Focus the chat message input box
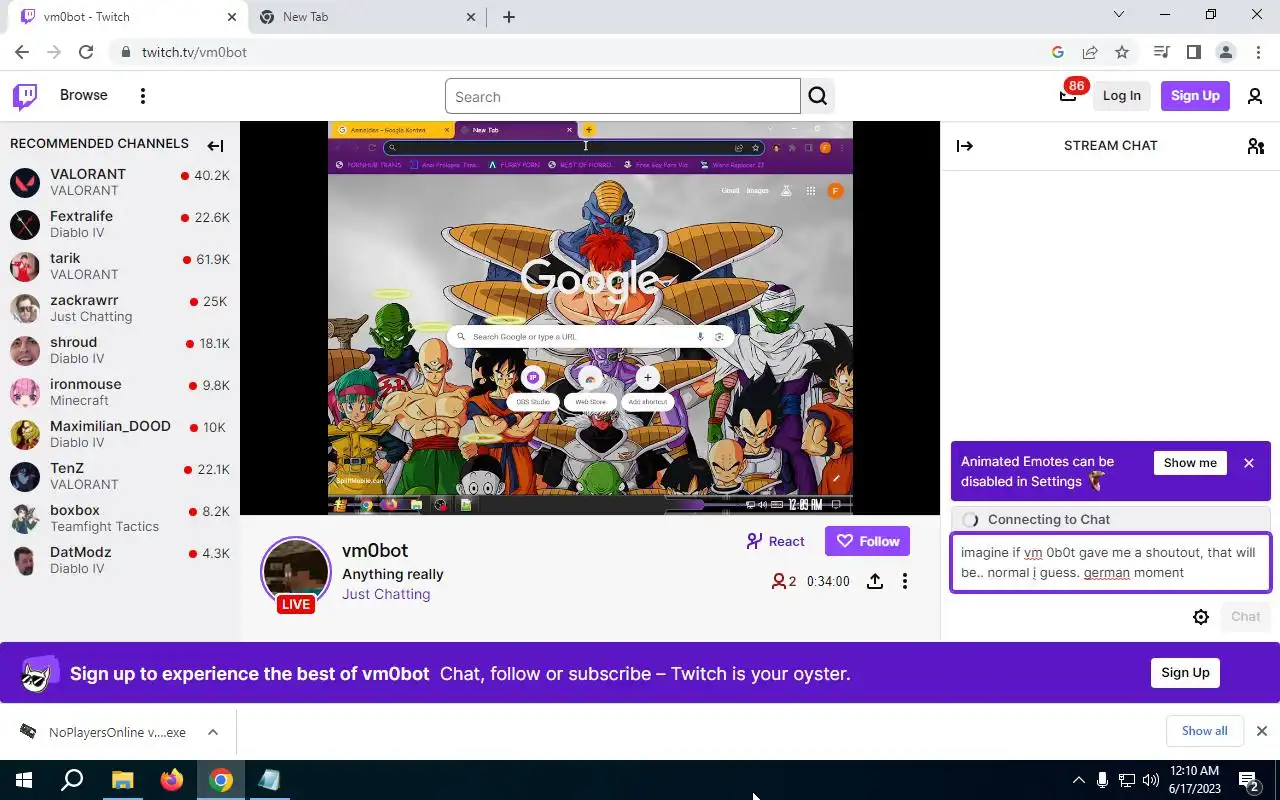Screen dimensions: 1280x800 click(x=1110, y=563)
